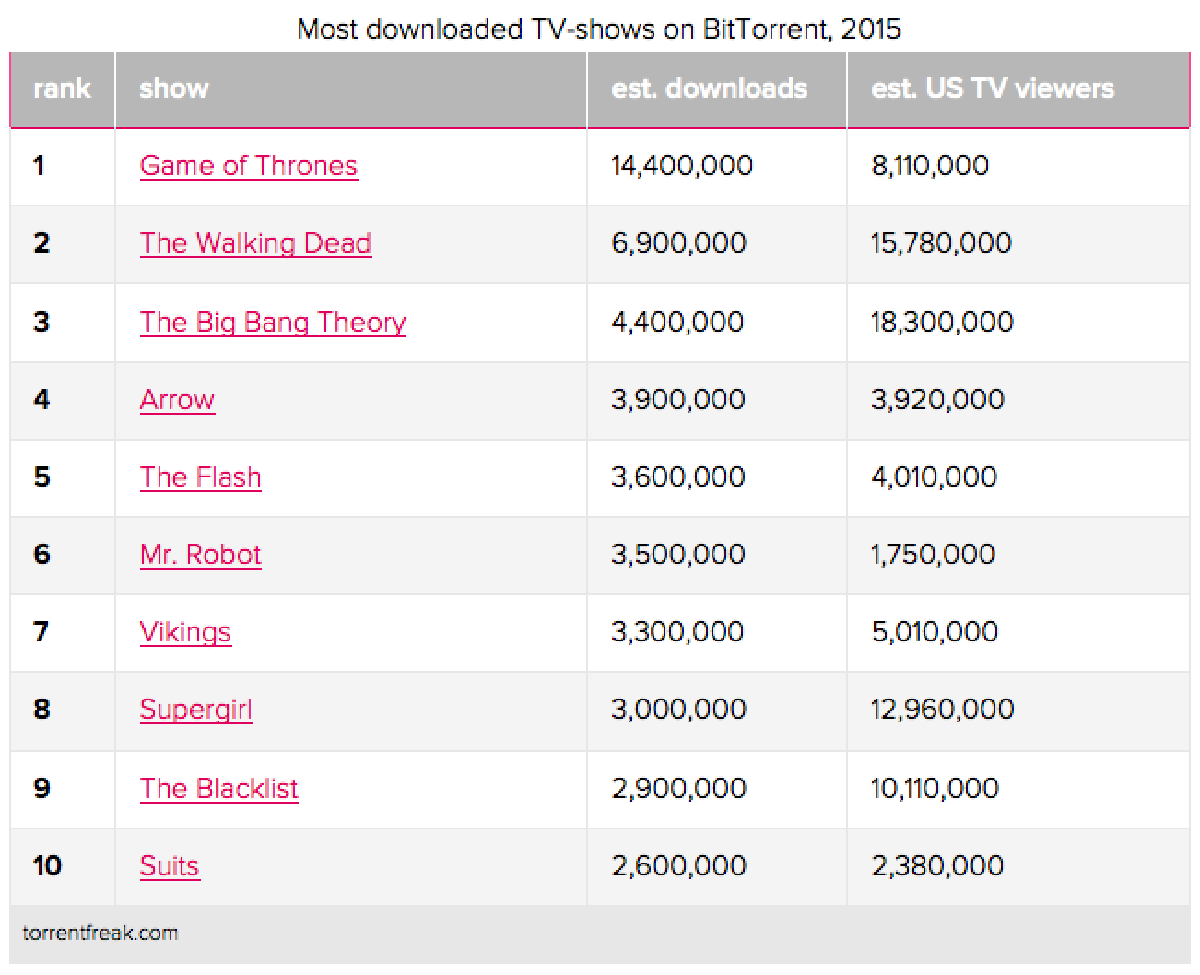The height and width of the screenshot is (975, 1200).
Task: Open The Flash link
Action: [201, 477]
